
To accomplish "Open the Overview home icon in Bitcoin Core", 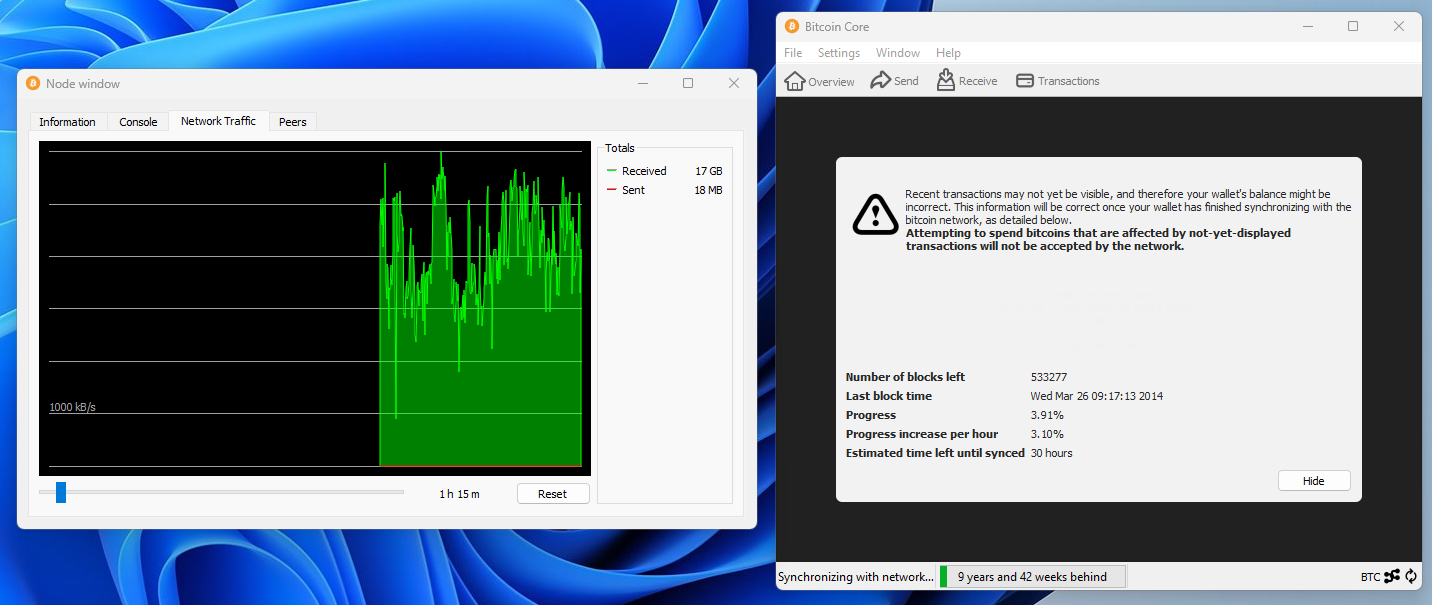I will 795,81.
